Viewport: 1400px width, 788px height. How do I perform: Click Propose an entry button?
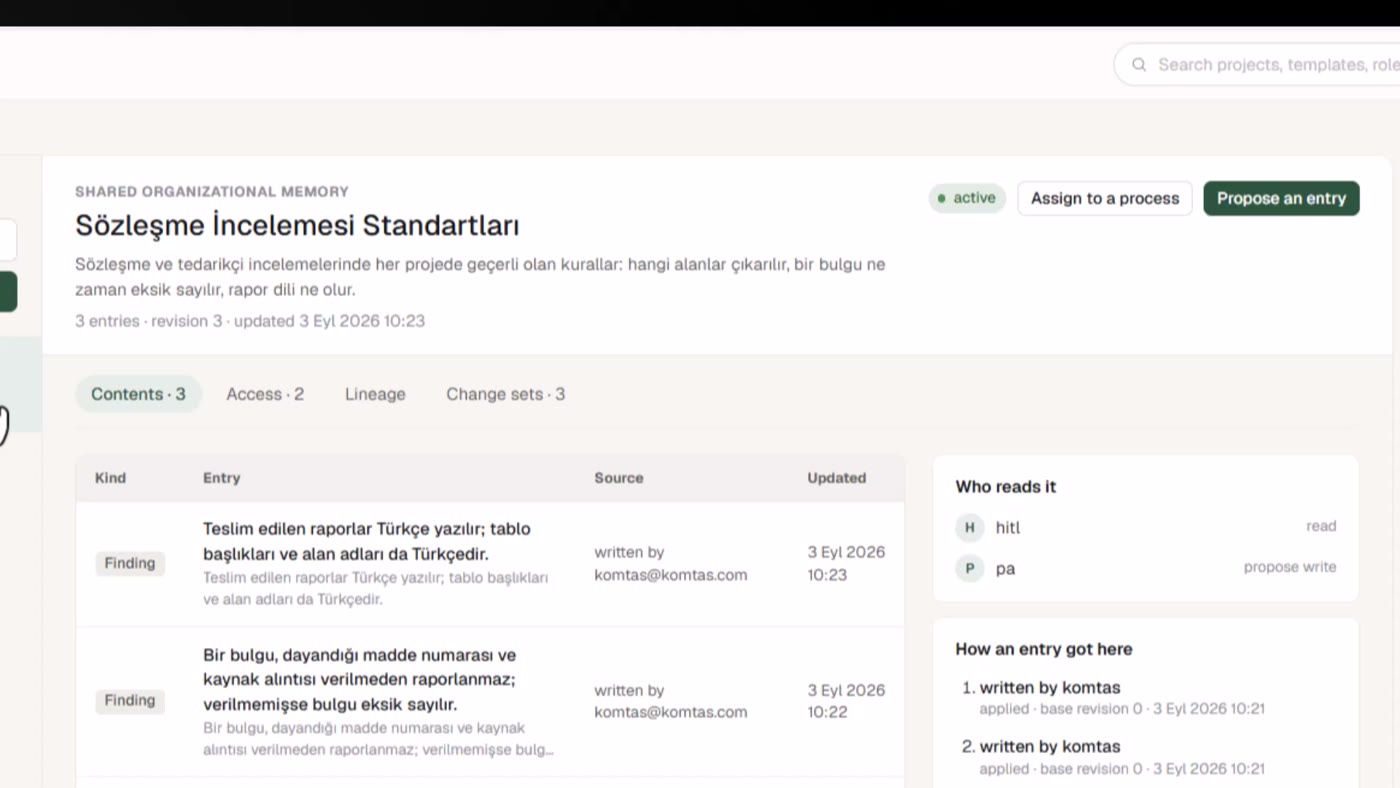1281,198
